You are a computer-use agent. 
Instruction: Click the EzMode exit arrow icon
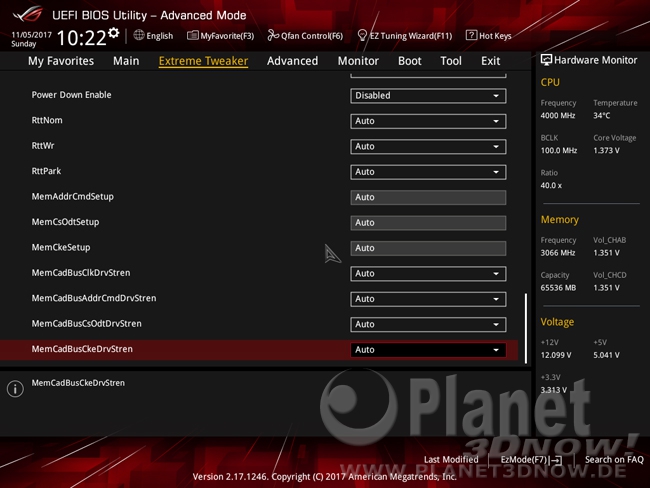[x=556, y=460]
